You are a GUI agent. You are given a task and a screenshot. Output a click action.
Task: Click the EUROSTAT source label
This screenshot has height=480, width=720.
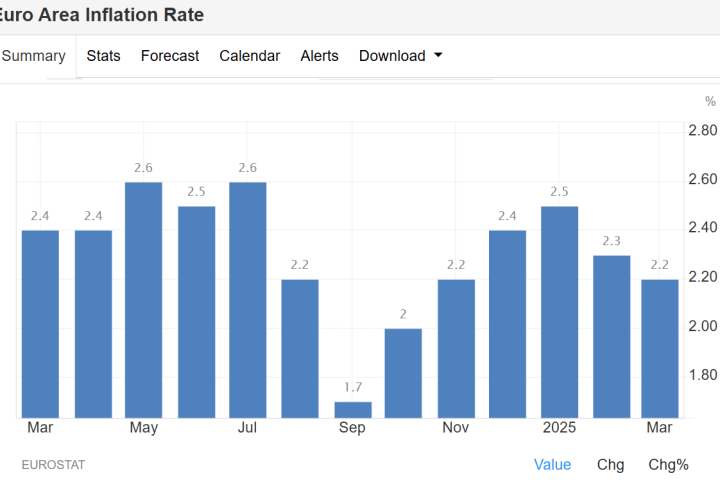point(53,464)
